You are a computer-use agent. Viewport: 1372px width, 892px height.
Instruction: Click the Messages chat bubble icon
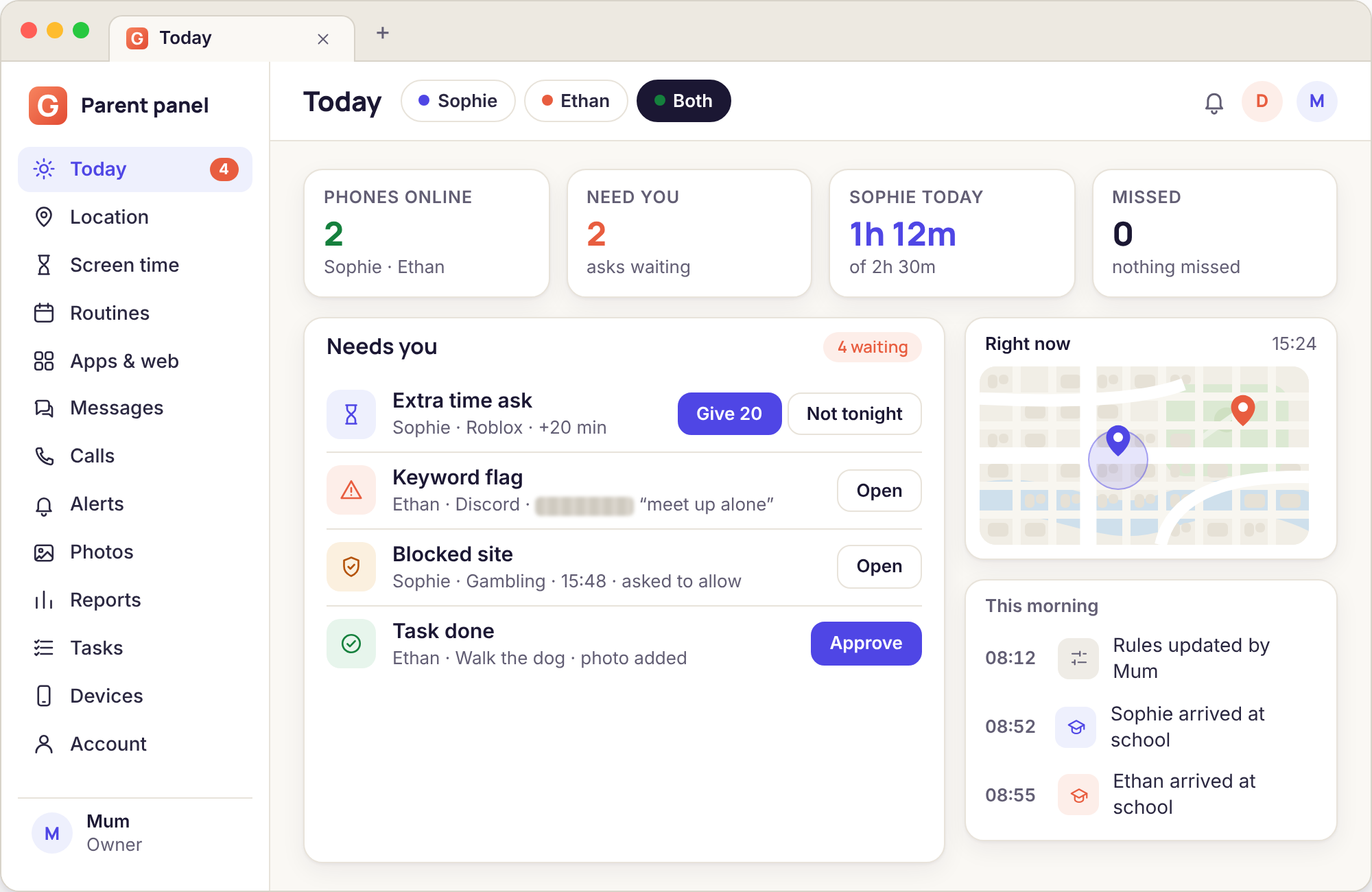point(44,408)
